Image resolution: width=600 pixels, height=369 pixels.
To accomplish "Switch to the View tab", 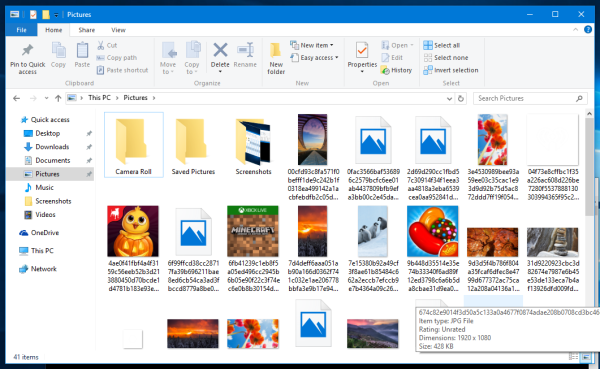I will tap(118, 30).
